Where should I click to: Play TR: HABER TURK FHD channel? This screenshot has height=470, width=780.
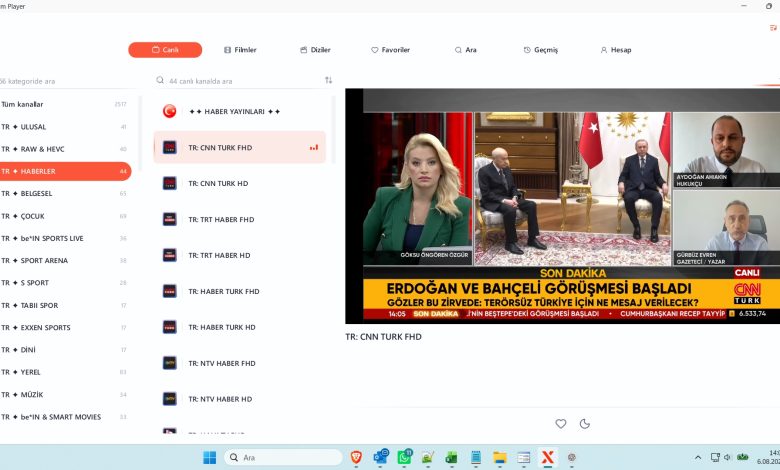click(x=240, y=291)
